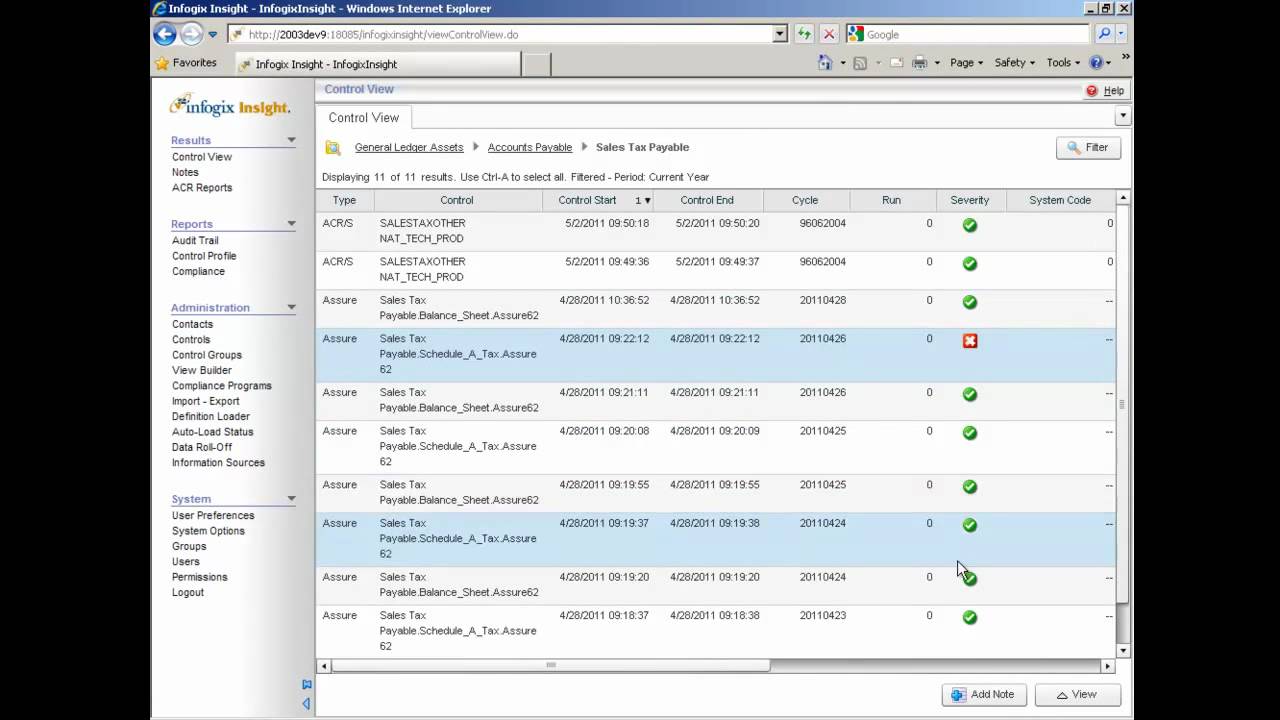Viewport: 1280px width, 720px height.
Task: Open Notes in the Results menu
Action: [x=185, y=172]
